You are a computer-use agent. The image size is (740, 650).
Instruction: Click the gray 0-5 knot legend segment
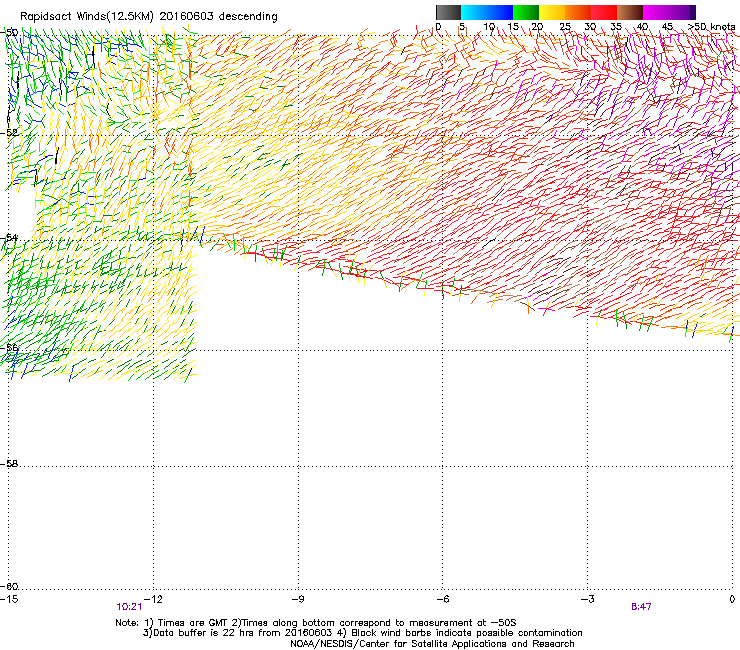click(448, 12)
